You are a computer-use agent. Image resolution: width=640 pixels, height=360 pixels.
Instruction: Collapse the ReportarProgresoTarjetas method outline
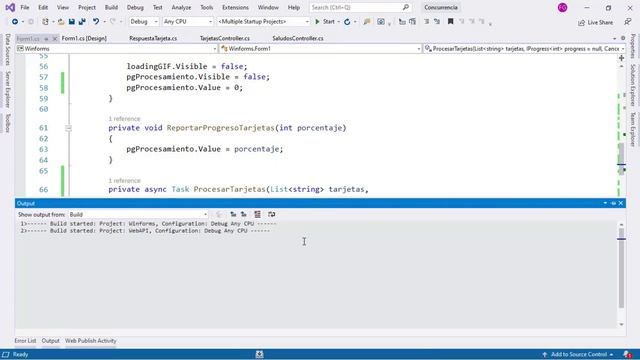click(x=68, y=128)
